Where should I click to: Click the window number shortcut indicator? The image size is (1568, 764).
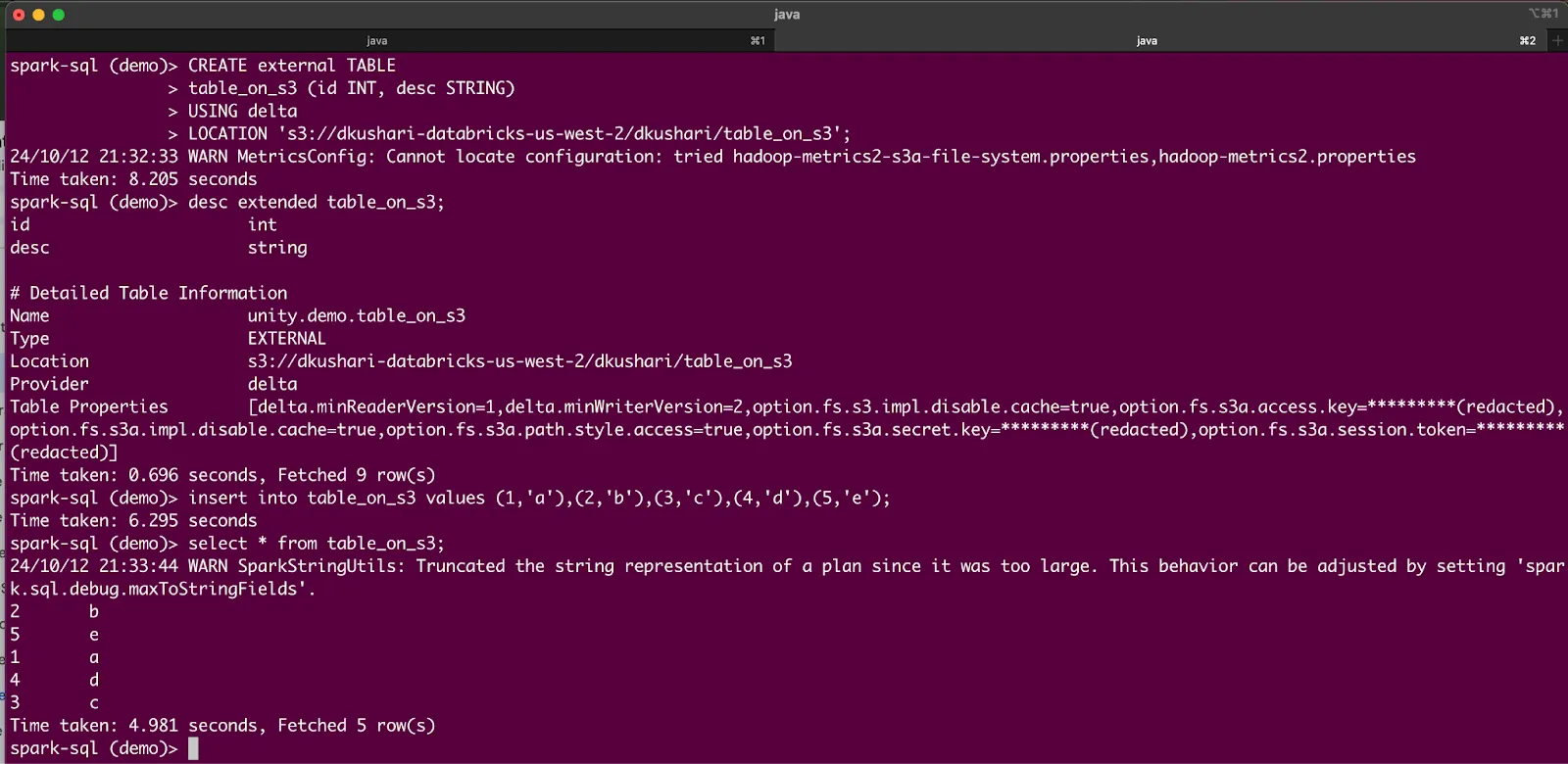1543,14
